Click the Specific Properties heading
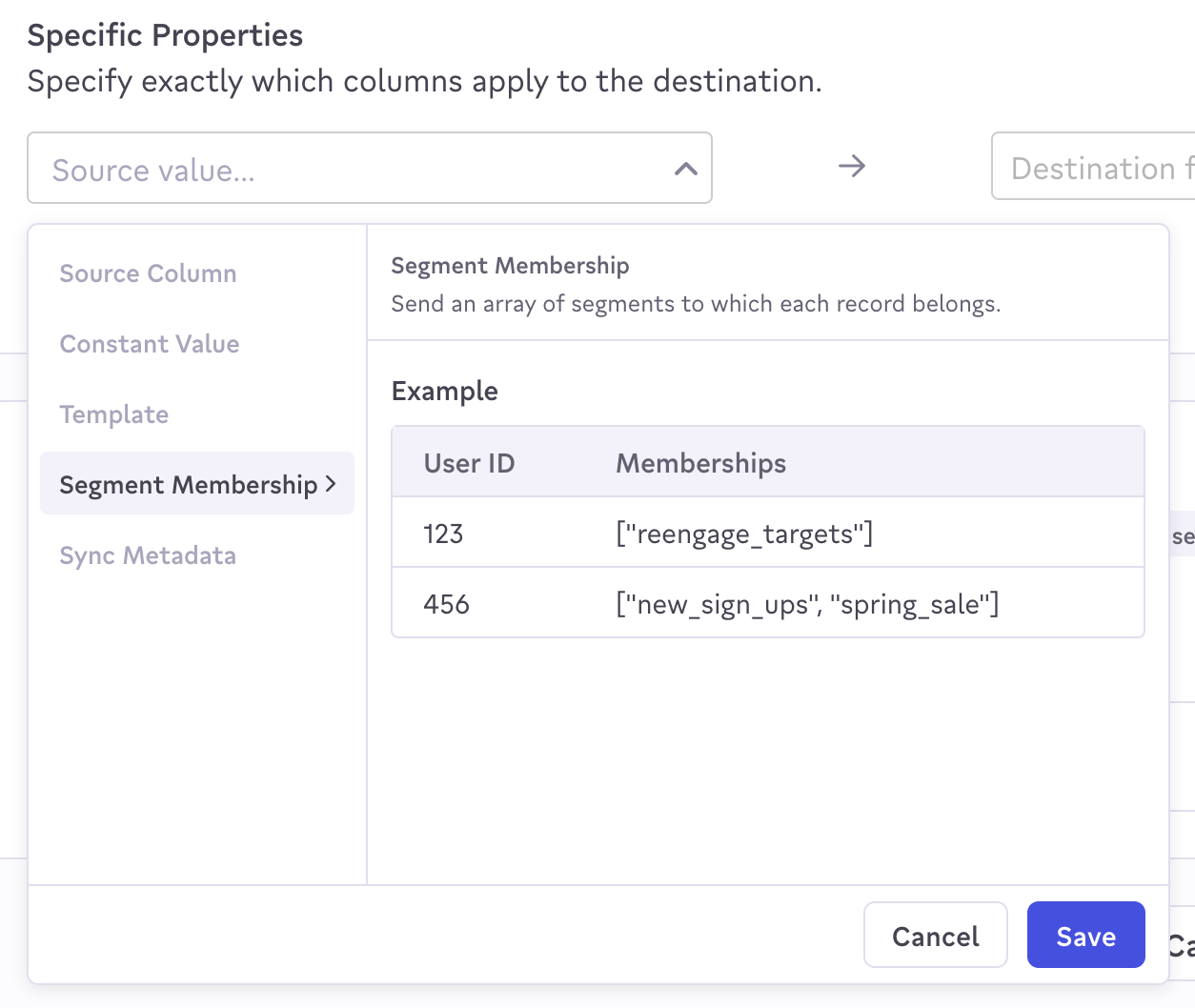1195x1008 pixels. click(x=165, y=35)
